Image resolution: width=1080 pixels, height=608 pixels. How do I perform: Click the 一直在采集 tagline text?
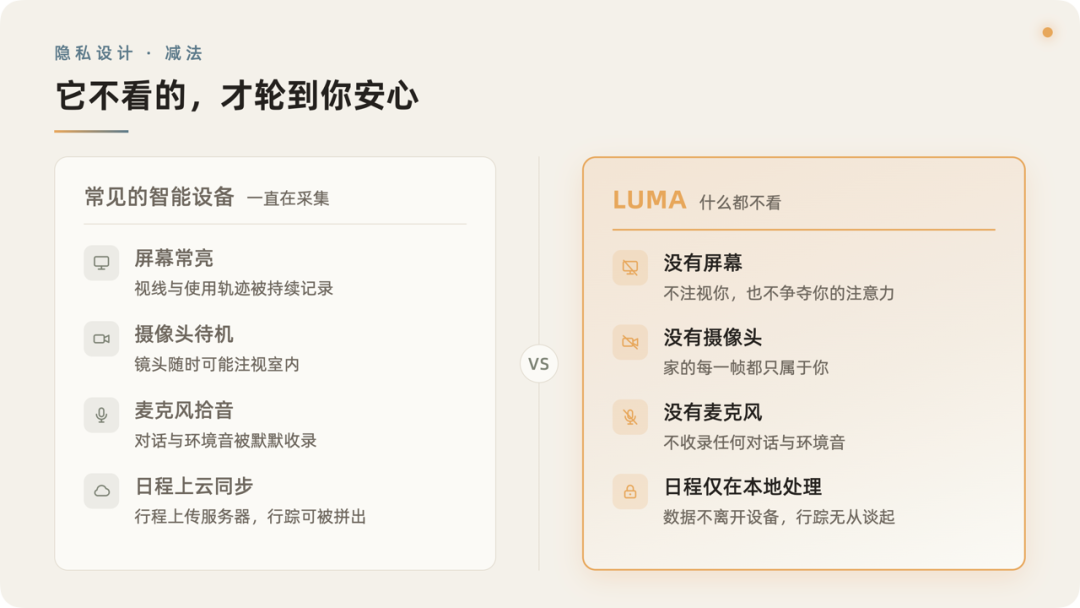[288, 198]
